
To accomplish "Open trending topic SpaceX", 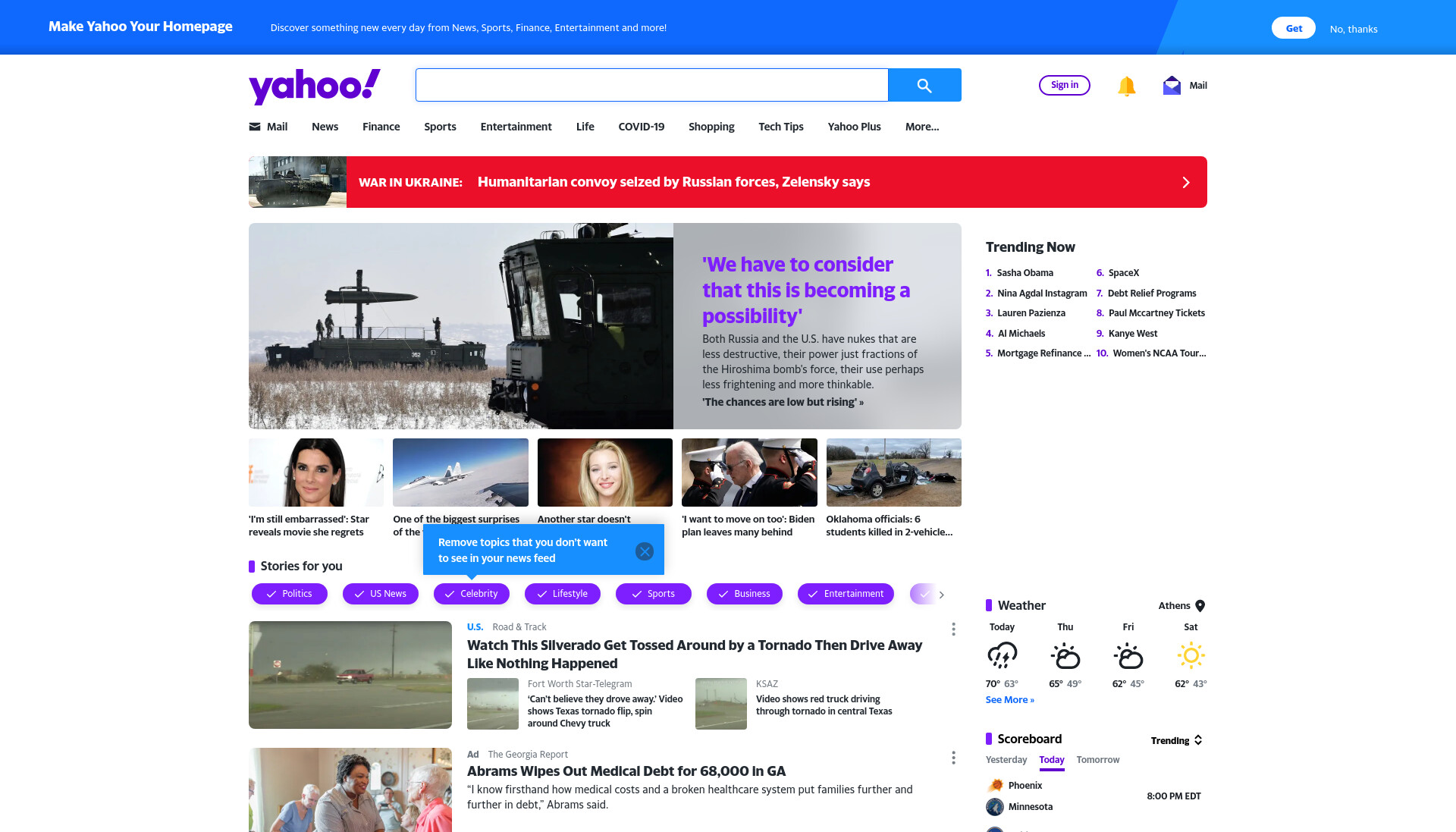I will point(1123,273).
